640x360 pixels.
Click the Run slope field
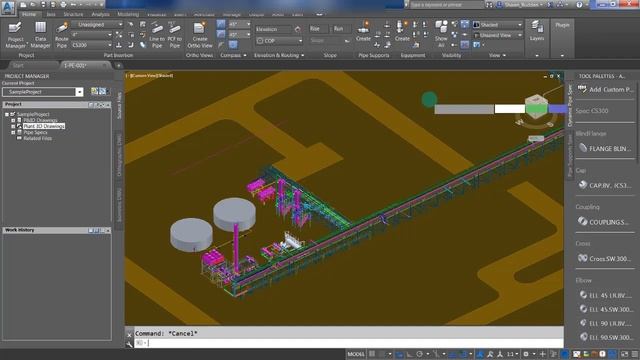(x=341, y=29)
